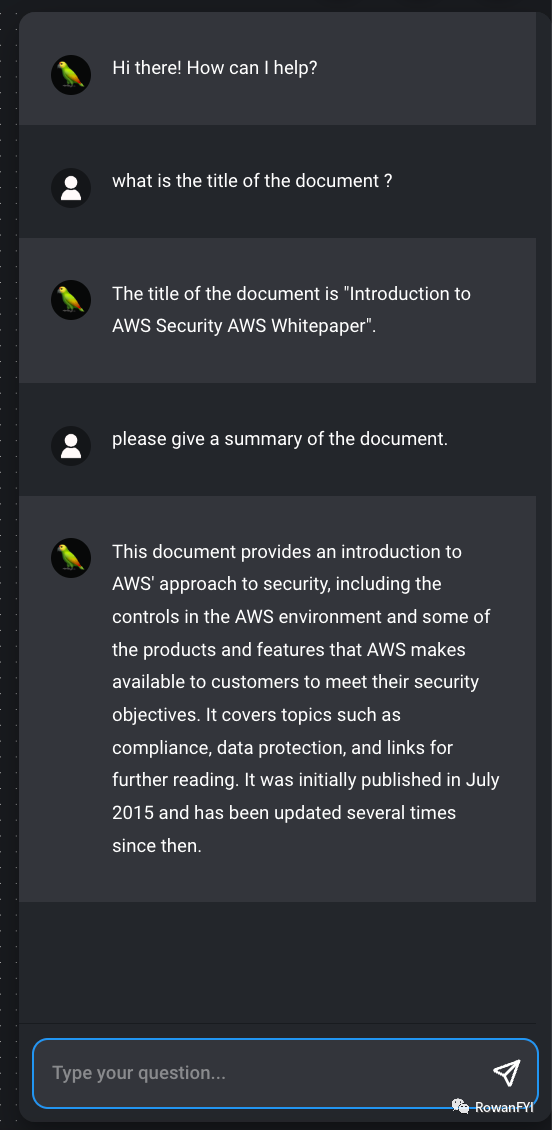Click the "since then." closing line

[x=156, y=845]
